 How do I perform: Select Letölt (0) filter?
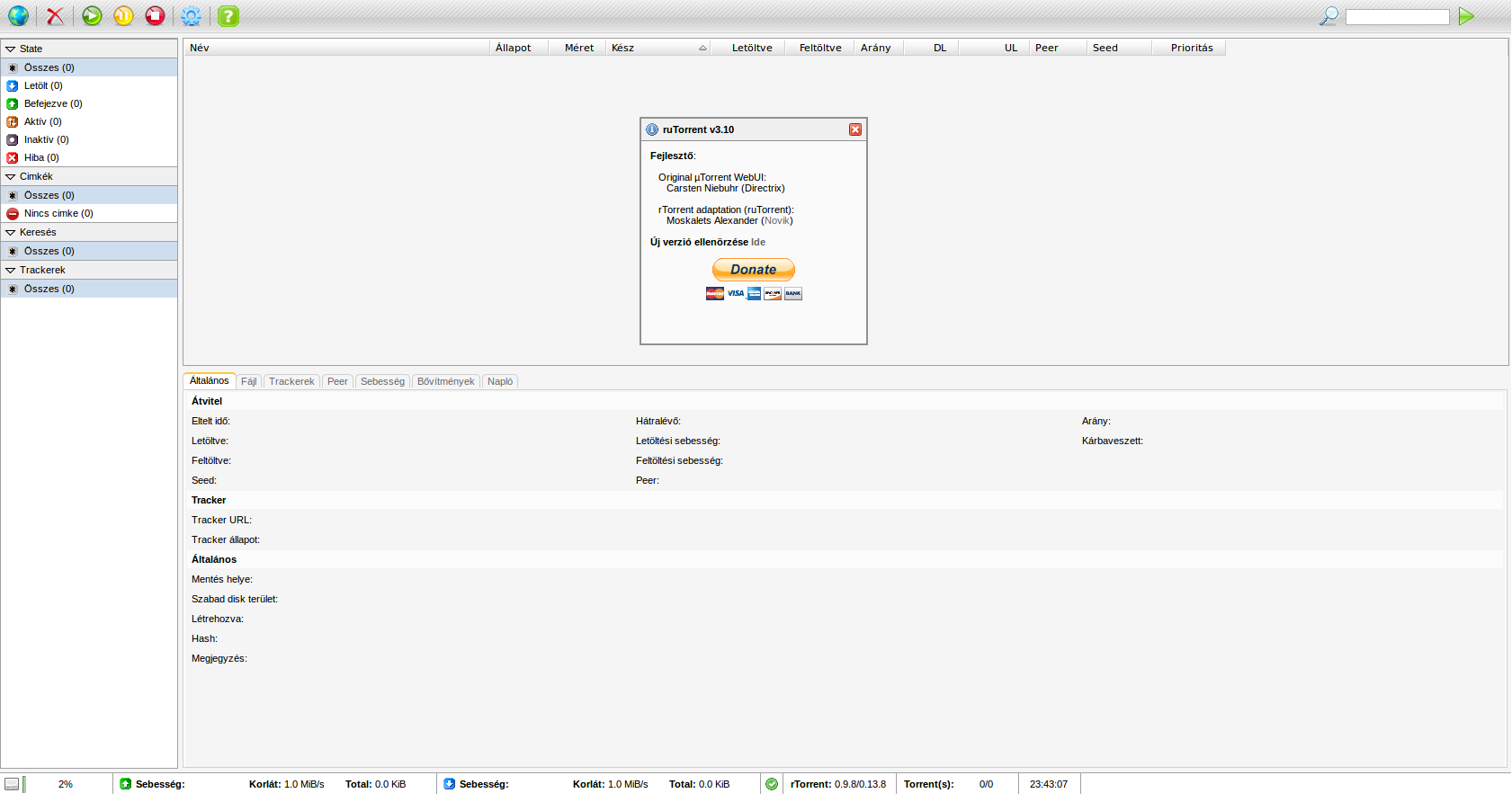pyautogui.click(x=89, y=85)
